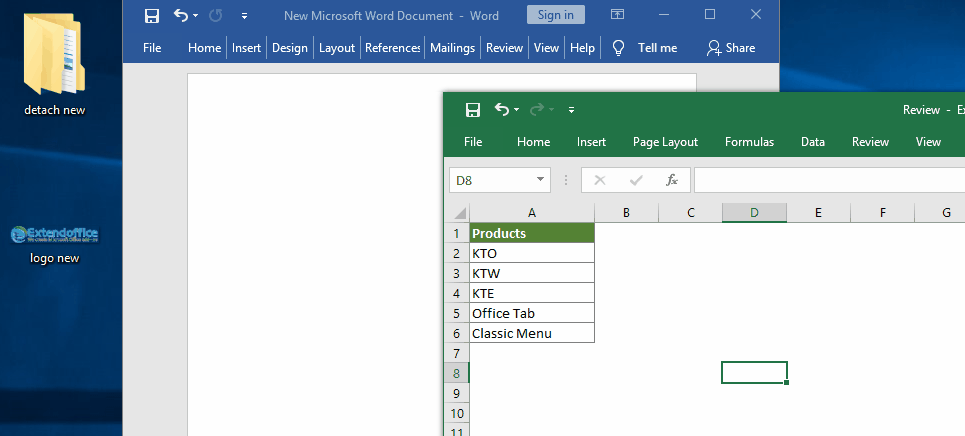Open Customize Quick Access Toolbar in Word
This screenshot has width=965, height=436.
coord(244,16)
